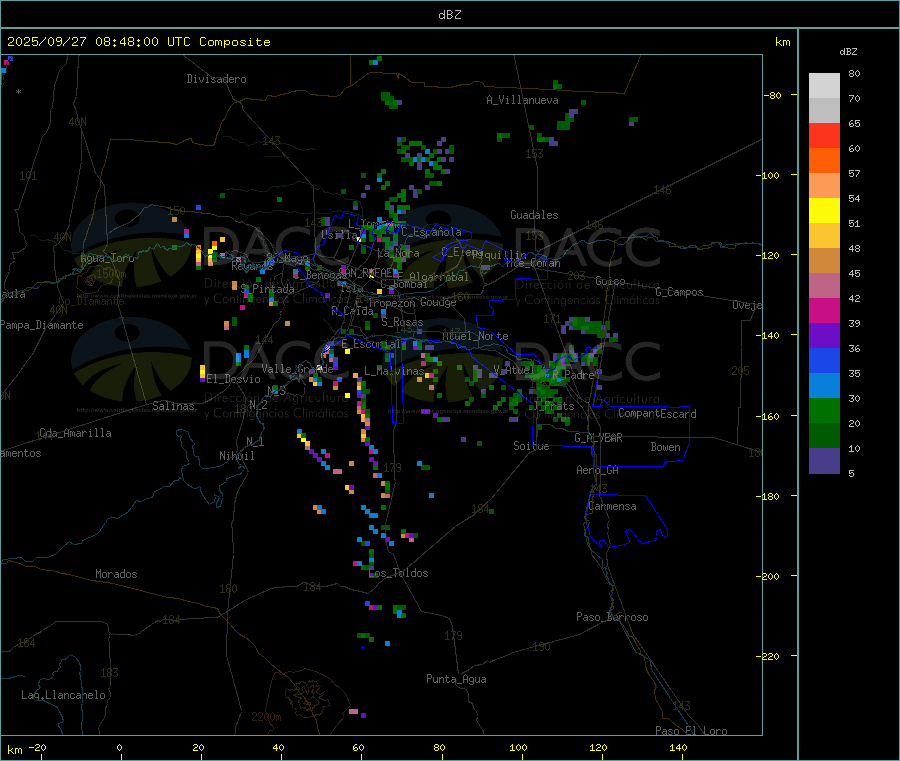900x761 pixels.
Task: Click the 100 km horizontal axis tick
Action: click(x=518, y=747)
